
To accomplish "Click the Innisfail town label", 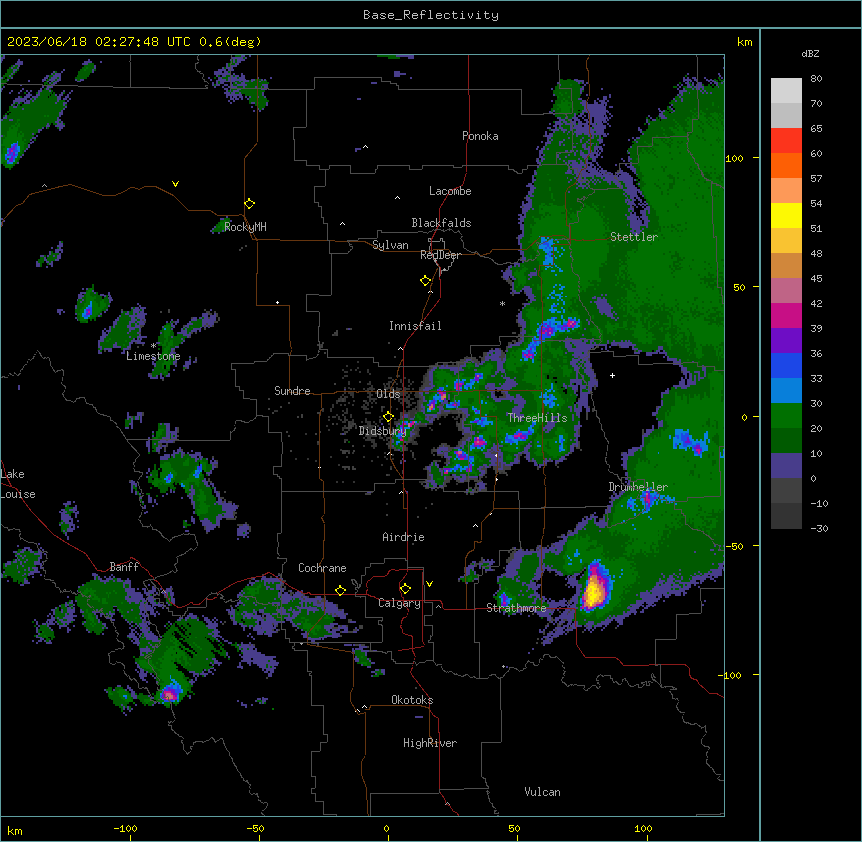I will [415, 326].
